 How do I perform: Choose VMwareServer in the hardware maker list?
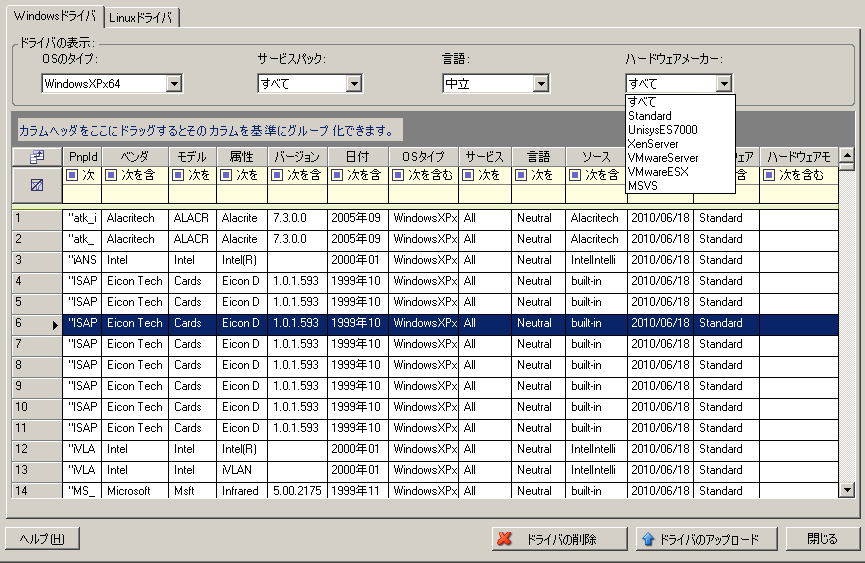pyautogui.click(x=680, y=158)
